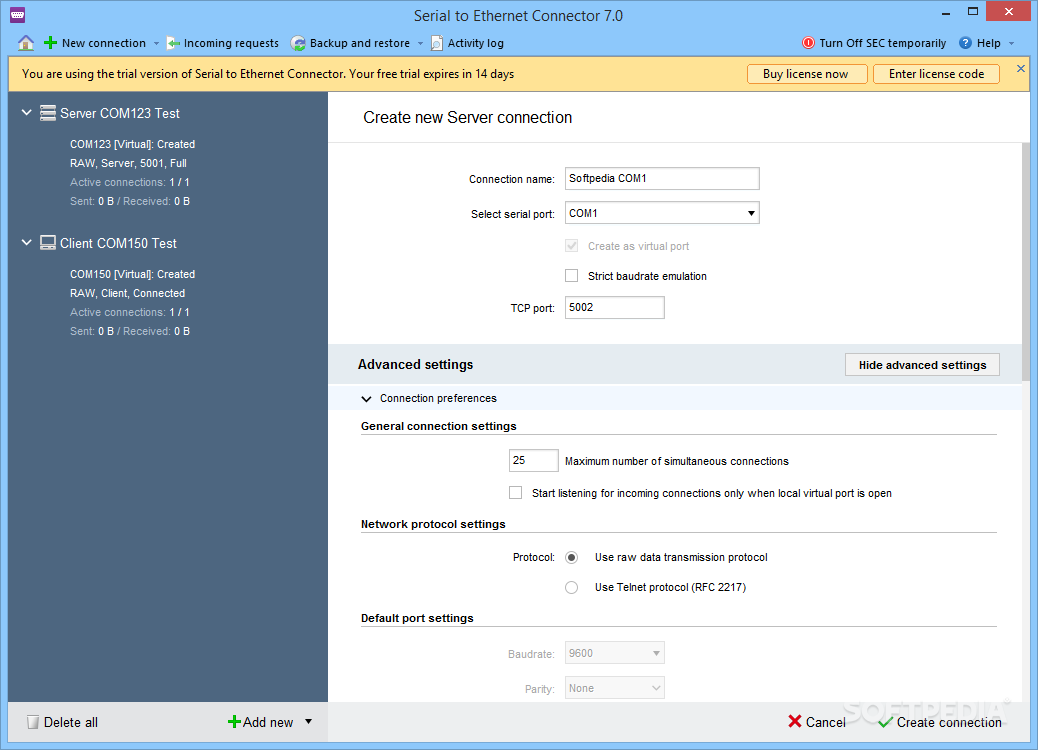The height and width of the screenshot is (750, 1038).
Task: Click the Connection name input field
Action: 662,179
